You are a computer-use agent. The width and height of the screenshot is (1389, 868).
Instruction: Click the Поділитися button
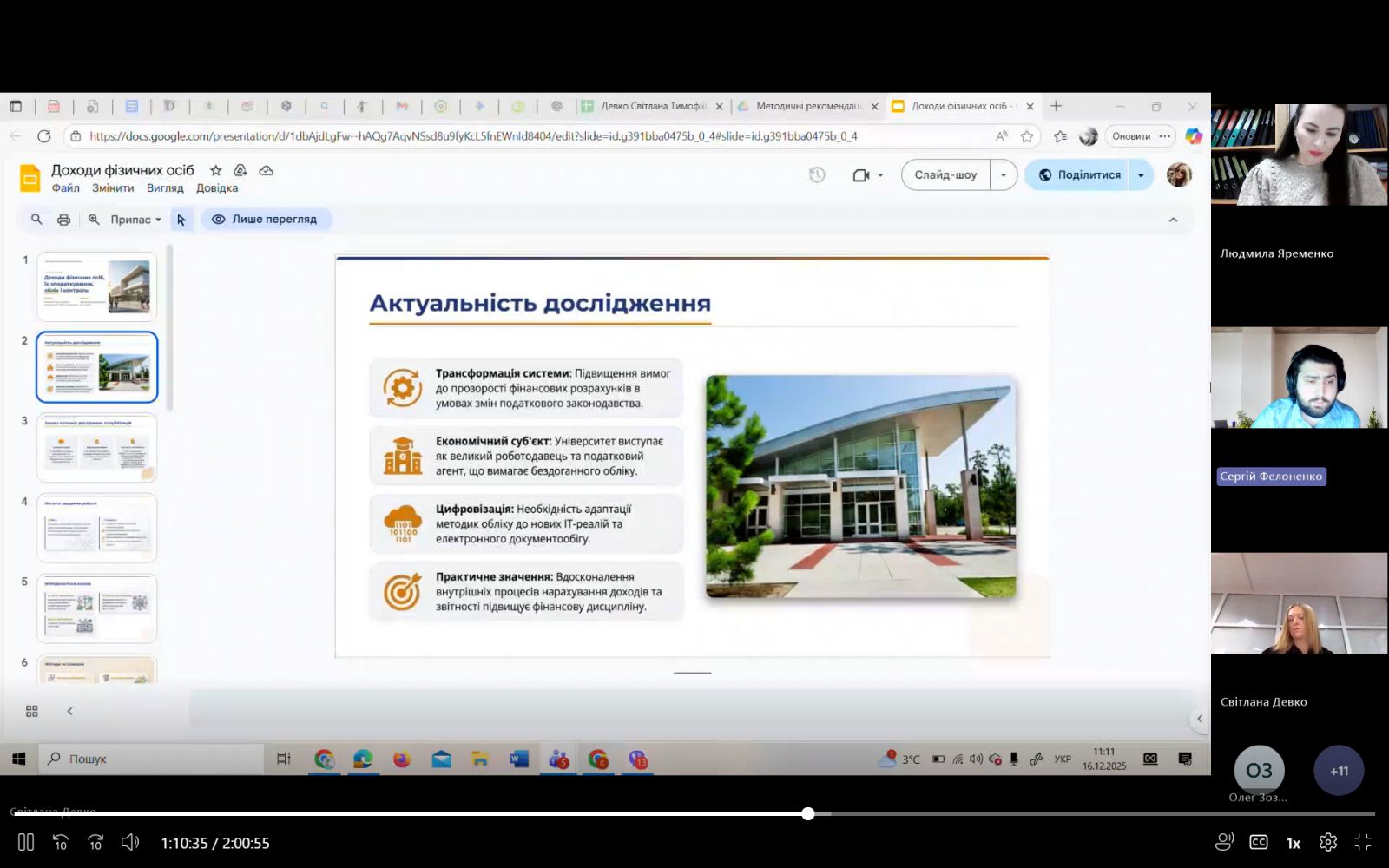tap(1079, 174)
